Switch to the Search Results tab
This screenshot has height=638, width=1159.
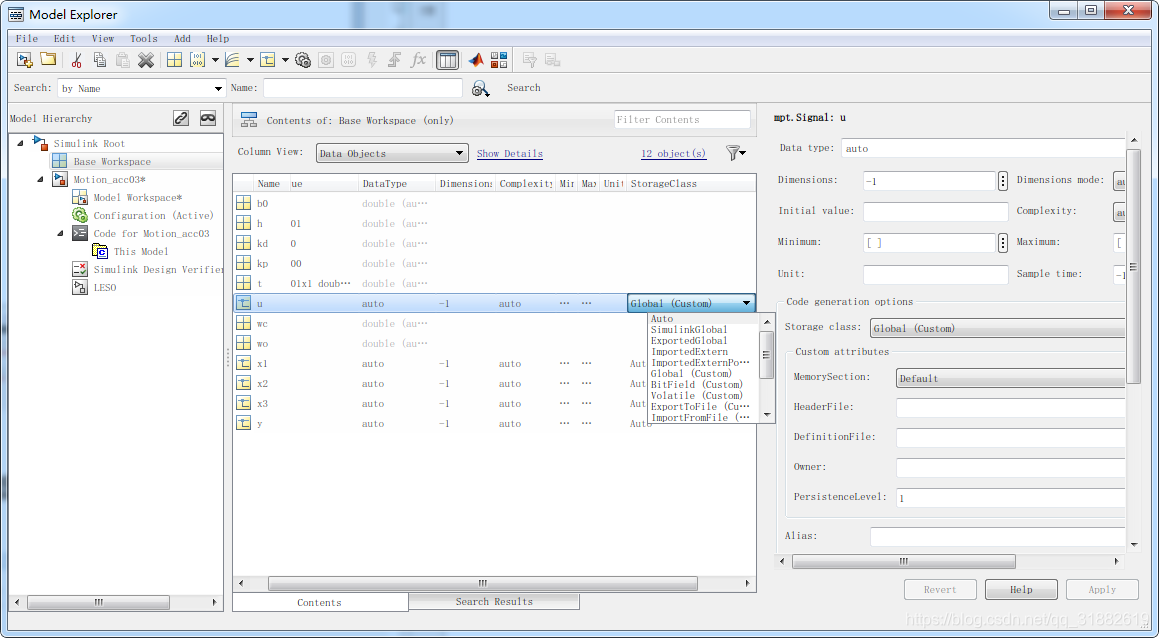coord(494,602)
